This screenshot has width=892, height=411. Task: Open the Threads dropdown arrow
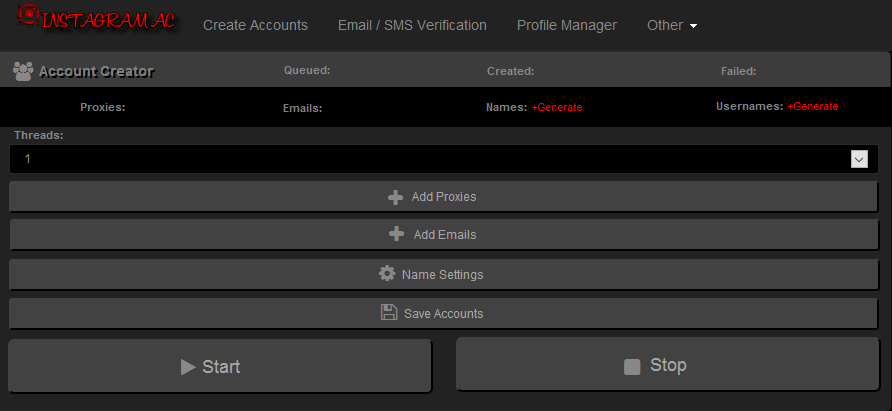coord(859,159)
